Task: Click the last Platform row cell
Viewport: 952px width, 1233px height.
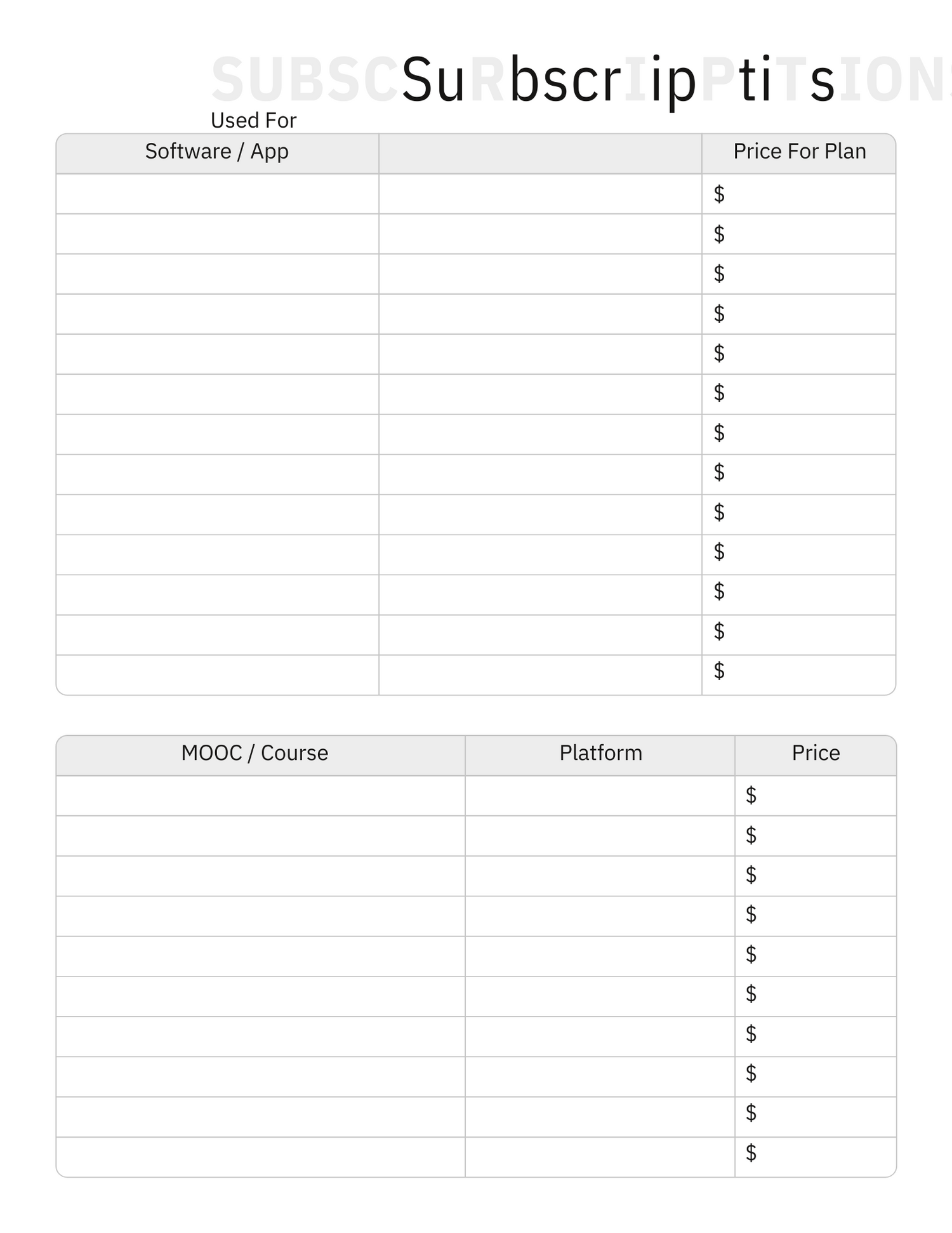Action: pyautogui.click(x=600, y=1157)
